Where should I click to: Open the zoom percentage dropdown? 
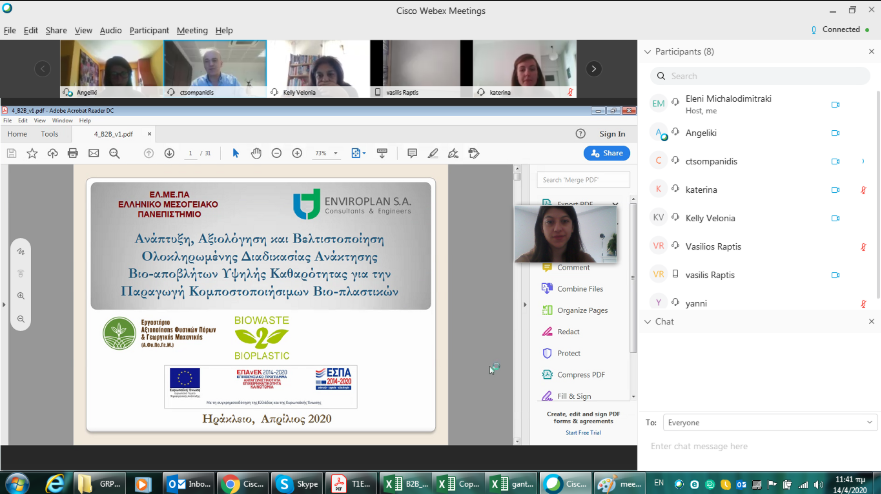click(325, 153)
